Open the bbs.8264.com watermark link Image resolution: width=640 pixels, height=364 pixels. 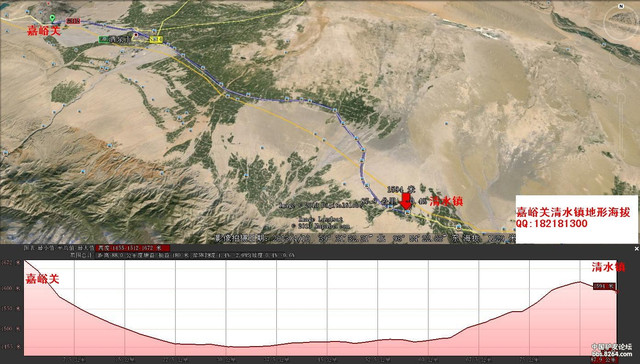point(612,354)
